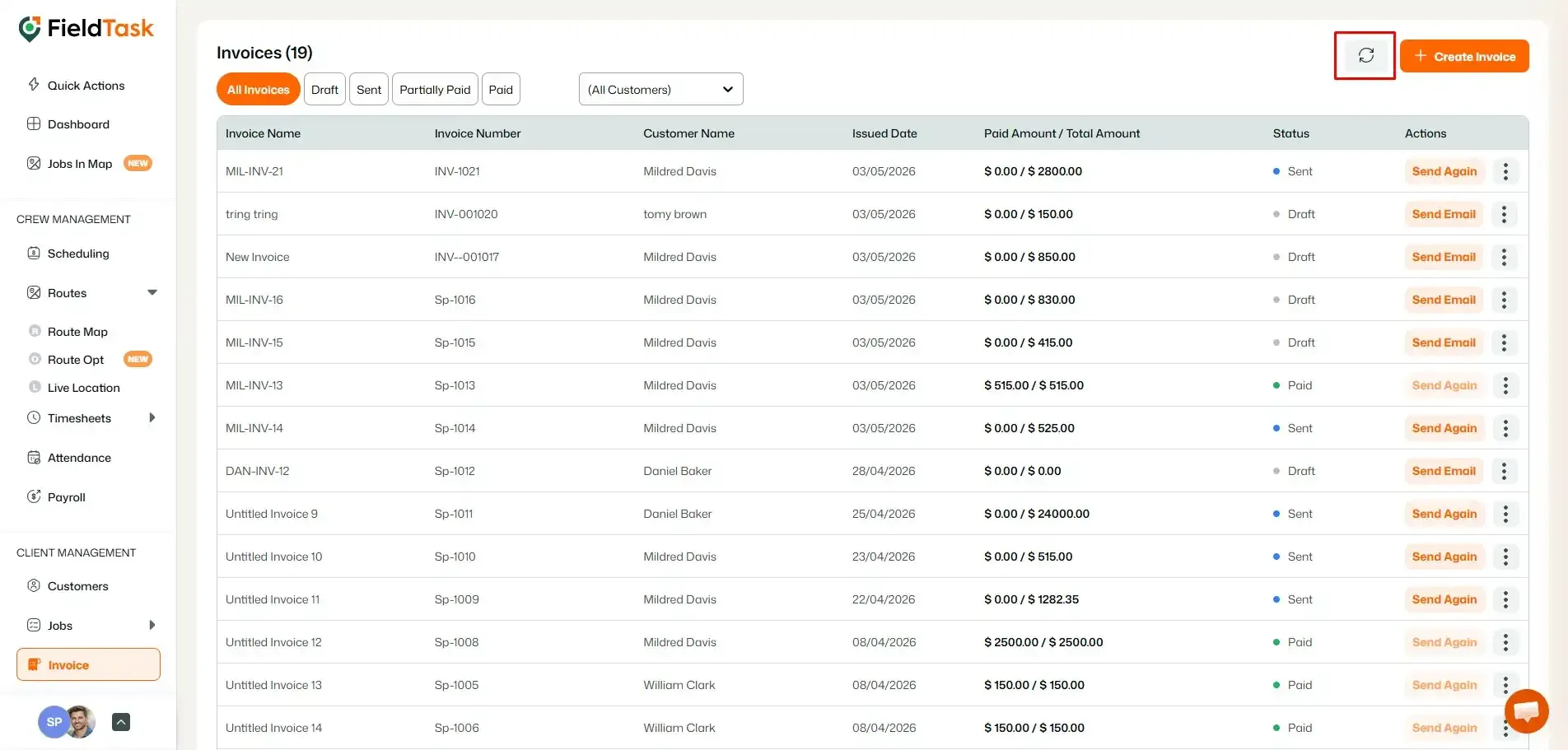Click the Payroll dollar icon
The width and height of the screenshot is (1568, 750).
(34, 496)
